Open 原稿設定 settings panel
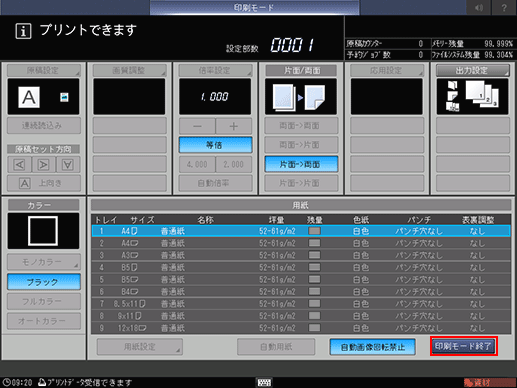 point(44,70)
